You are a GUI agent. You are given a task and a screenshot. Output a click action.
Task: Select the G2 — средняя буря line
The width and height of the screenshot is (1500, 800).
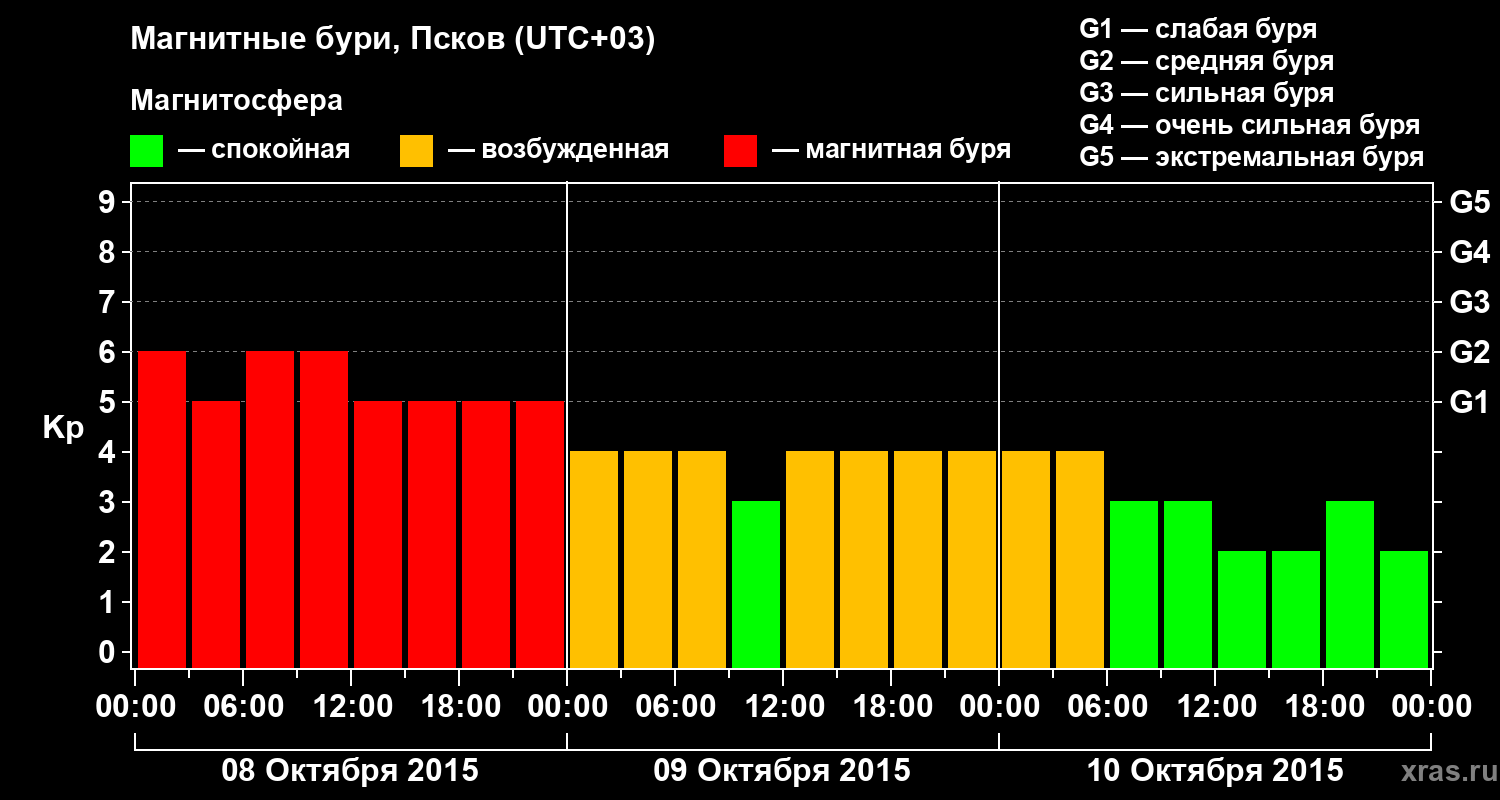1207,61
